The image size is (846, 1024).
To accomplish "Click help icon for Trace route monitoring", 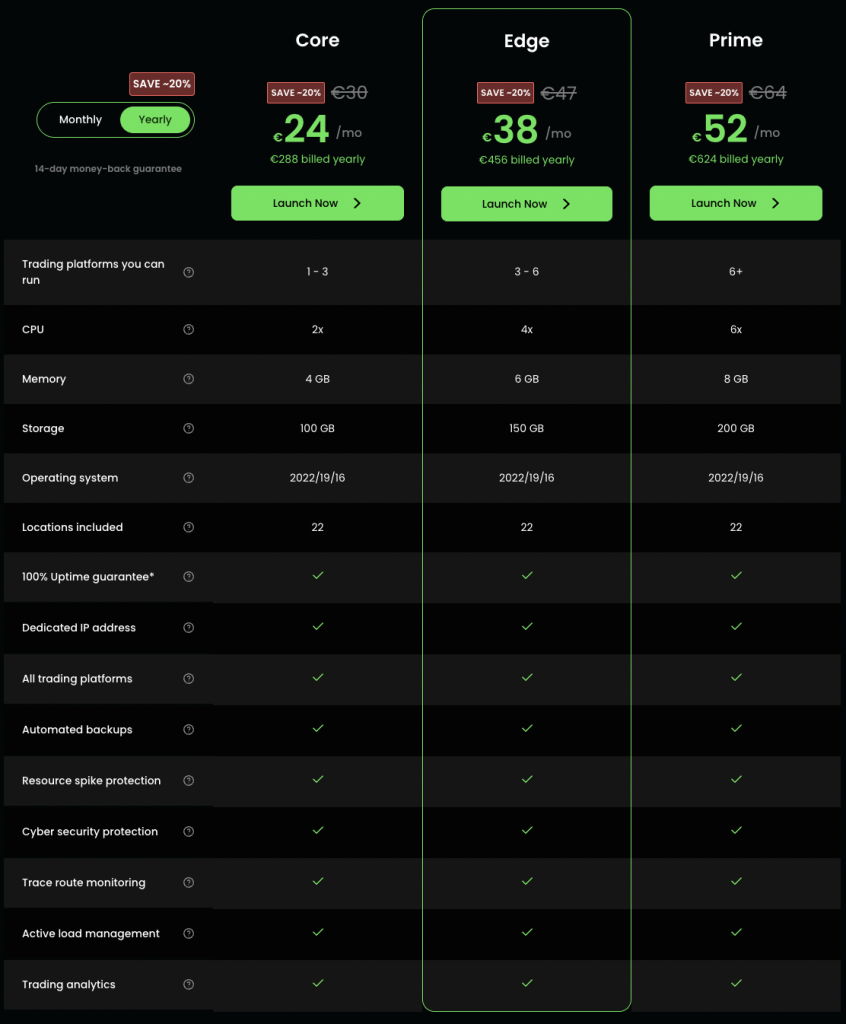I will [189, 883].
